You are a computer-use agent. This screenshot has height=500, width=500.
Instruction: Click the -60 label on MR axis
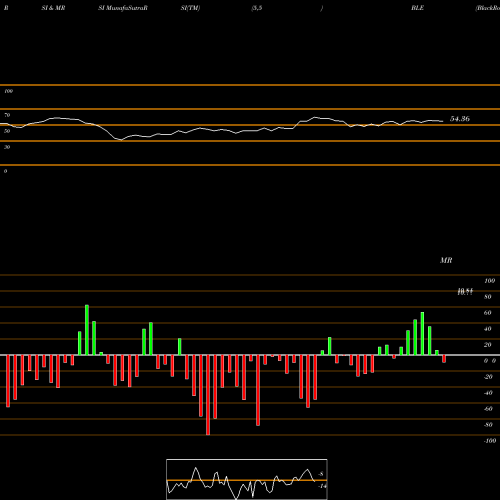(488, 409)
